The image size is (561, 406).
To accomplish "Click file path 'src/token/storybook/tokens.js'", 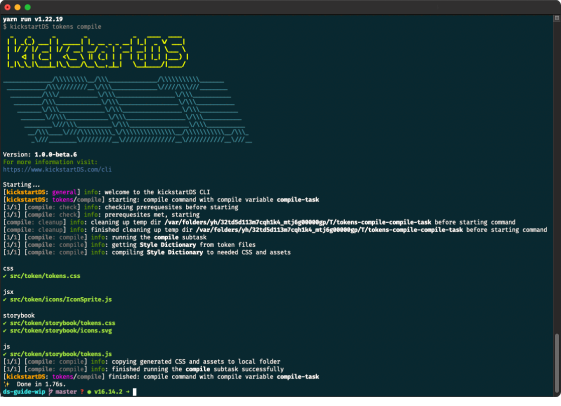I will coord(61,354).
